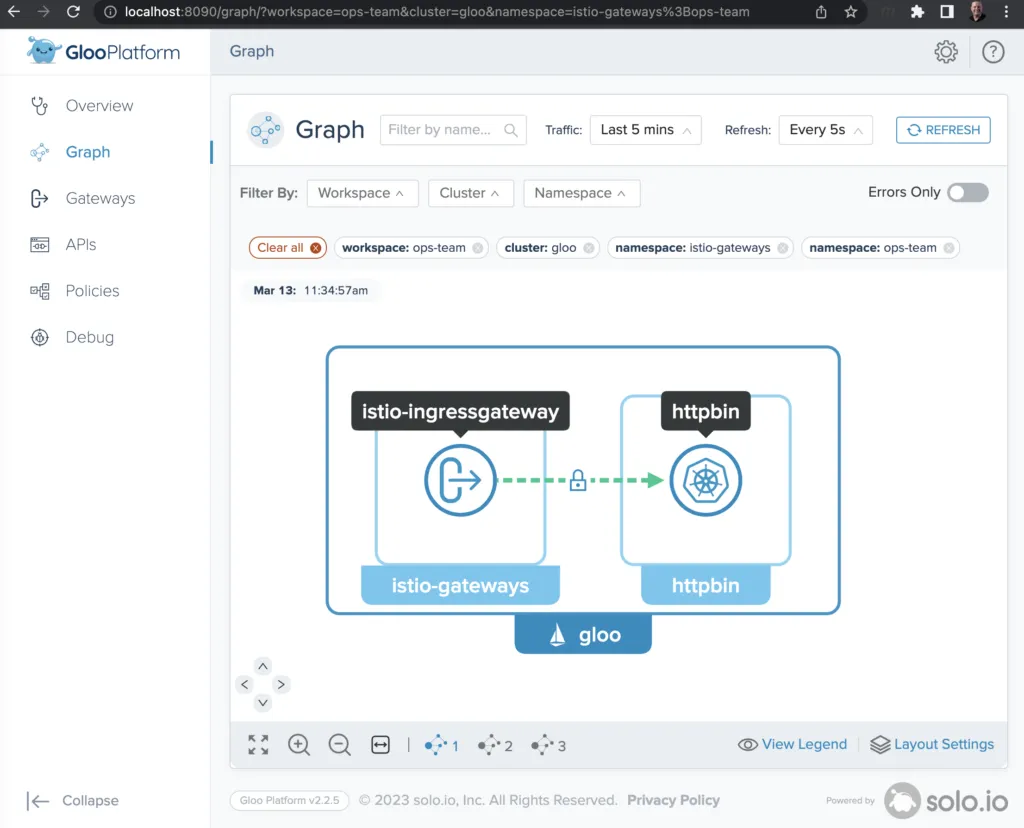Zoom out of the graph
This screenshot has width=1024, height=828.
click(x=339, y=744)
